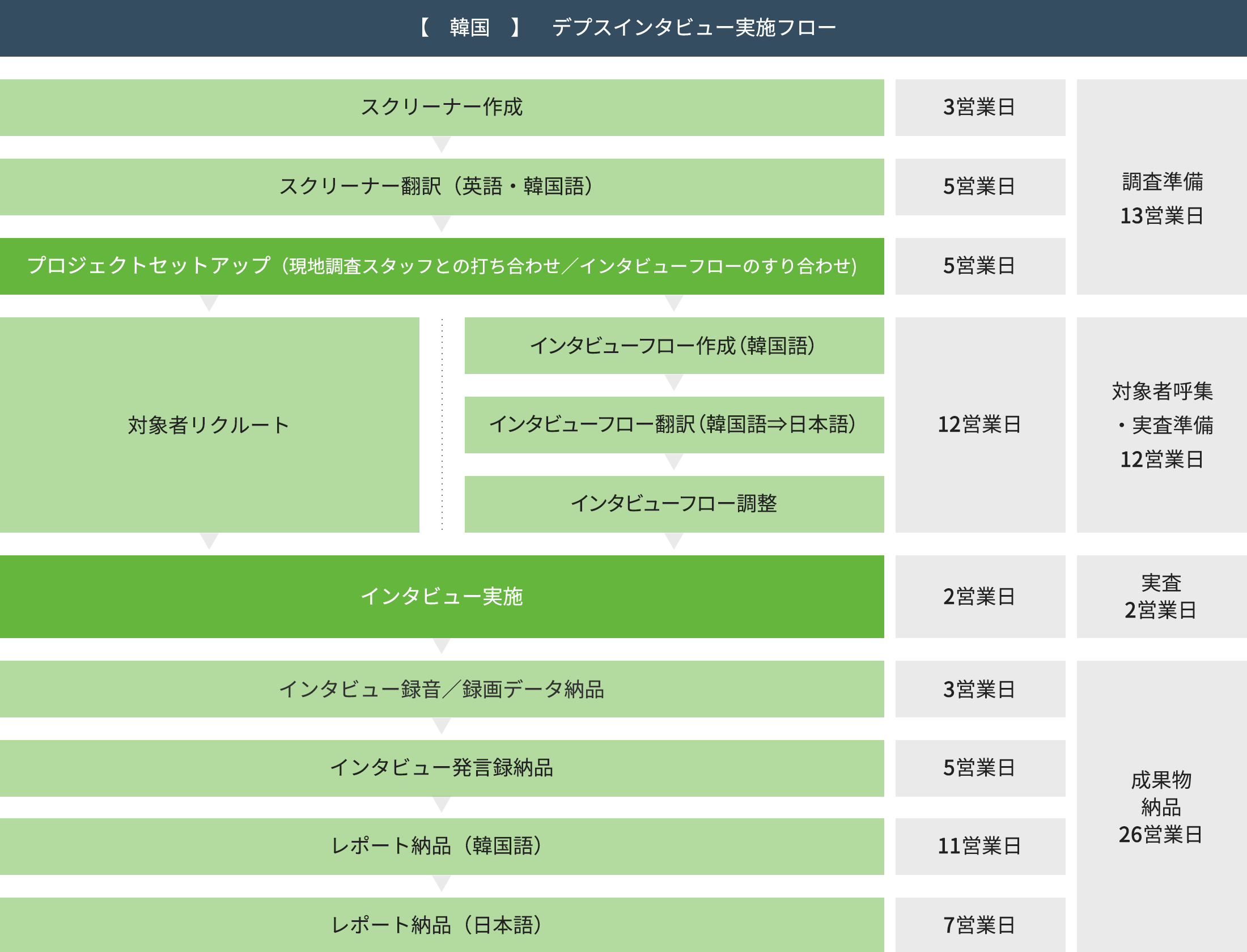
Task: Click 対象者呼集・実査準備 12営業日 cell
Action: [x=1161, y=424]
